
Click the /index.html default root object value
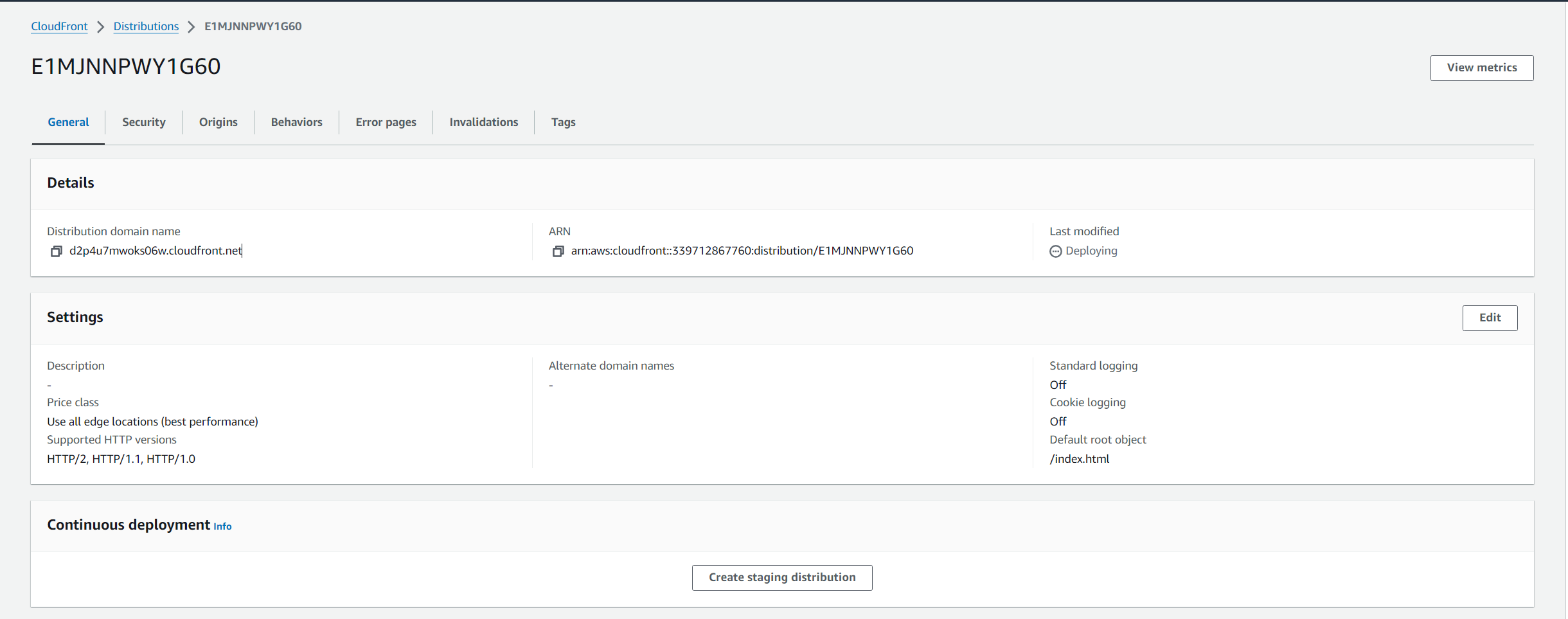pos(1080,459)
